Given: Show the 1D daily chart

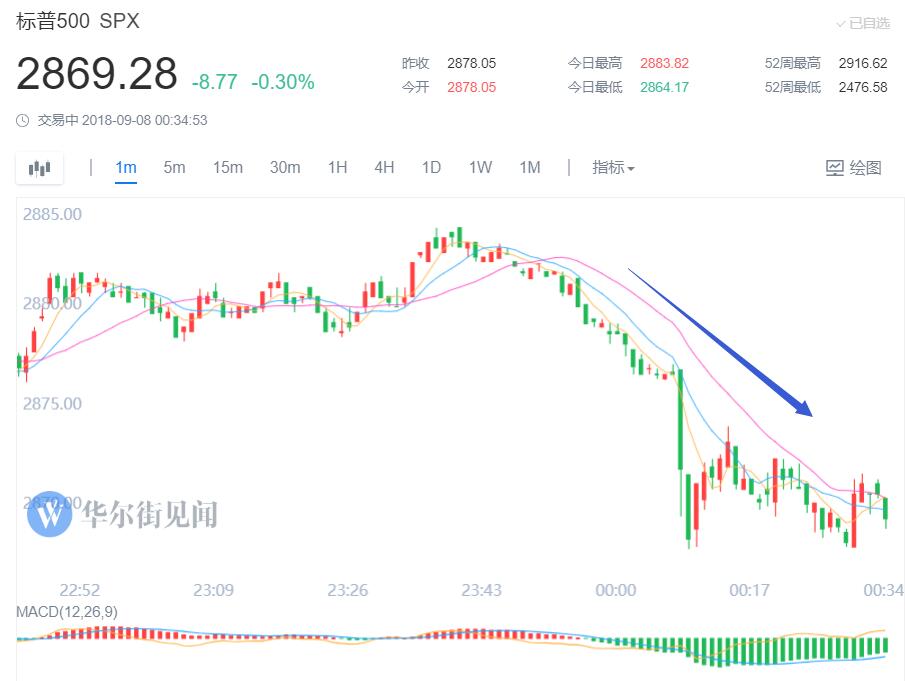Looking at the screenshot, I should pos(431,168).
